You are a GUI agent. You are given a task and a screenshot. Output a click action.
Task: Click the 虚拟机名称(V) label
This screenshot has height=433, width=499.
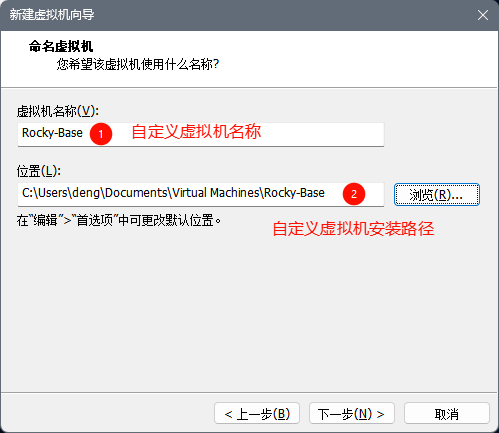pyautogui.click(x=58, y=111)
